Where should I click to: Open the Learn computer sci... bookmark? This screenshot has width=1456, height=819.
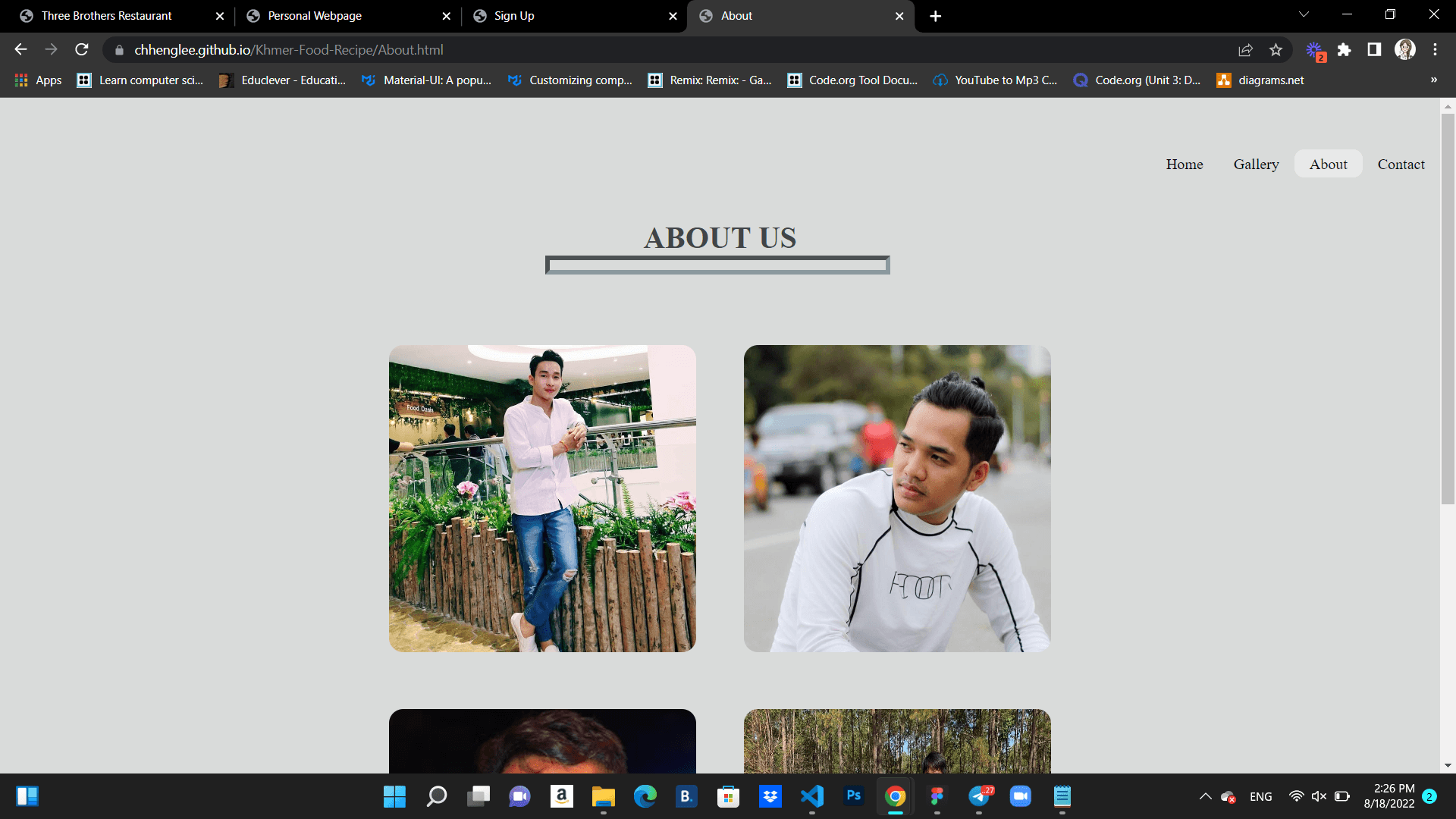pos(140,80)
